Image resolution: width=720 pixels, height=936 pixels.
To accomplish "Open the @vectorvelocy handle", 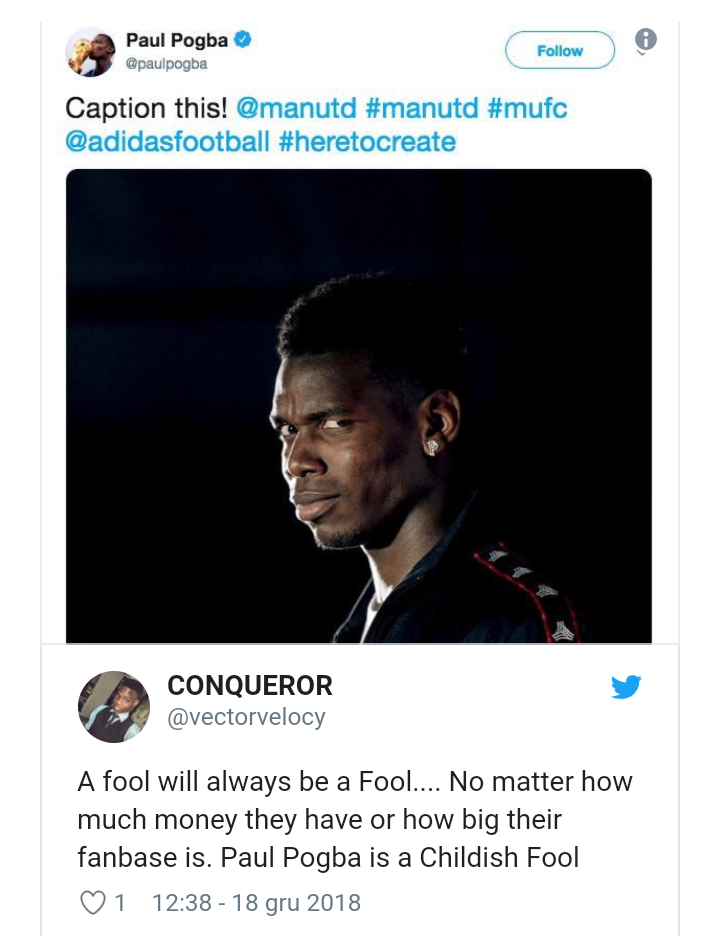I will [x=247, y=717].
